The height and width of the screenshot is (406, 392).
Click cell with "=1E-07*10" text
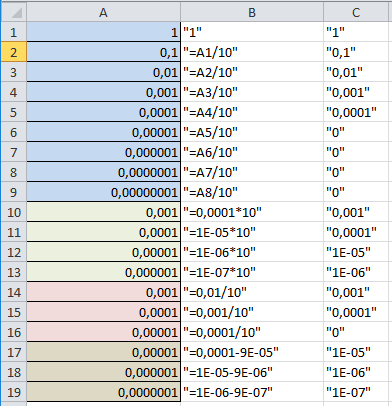coord(252,272)
